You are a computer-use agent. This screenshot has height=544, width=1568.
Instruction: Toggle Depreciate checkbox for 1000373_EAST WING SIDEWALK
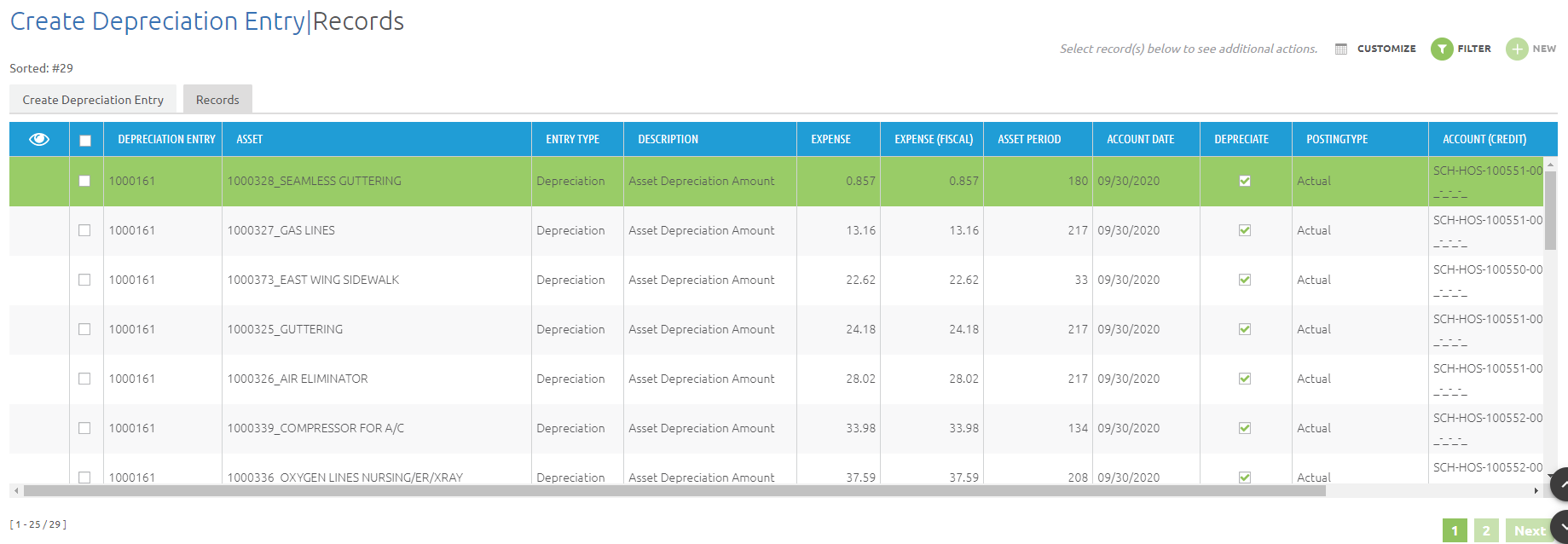point(1245,280)
